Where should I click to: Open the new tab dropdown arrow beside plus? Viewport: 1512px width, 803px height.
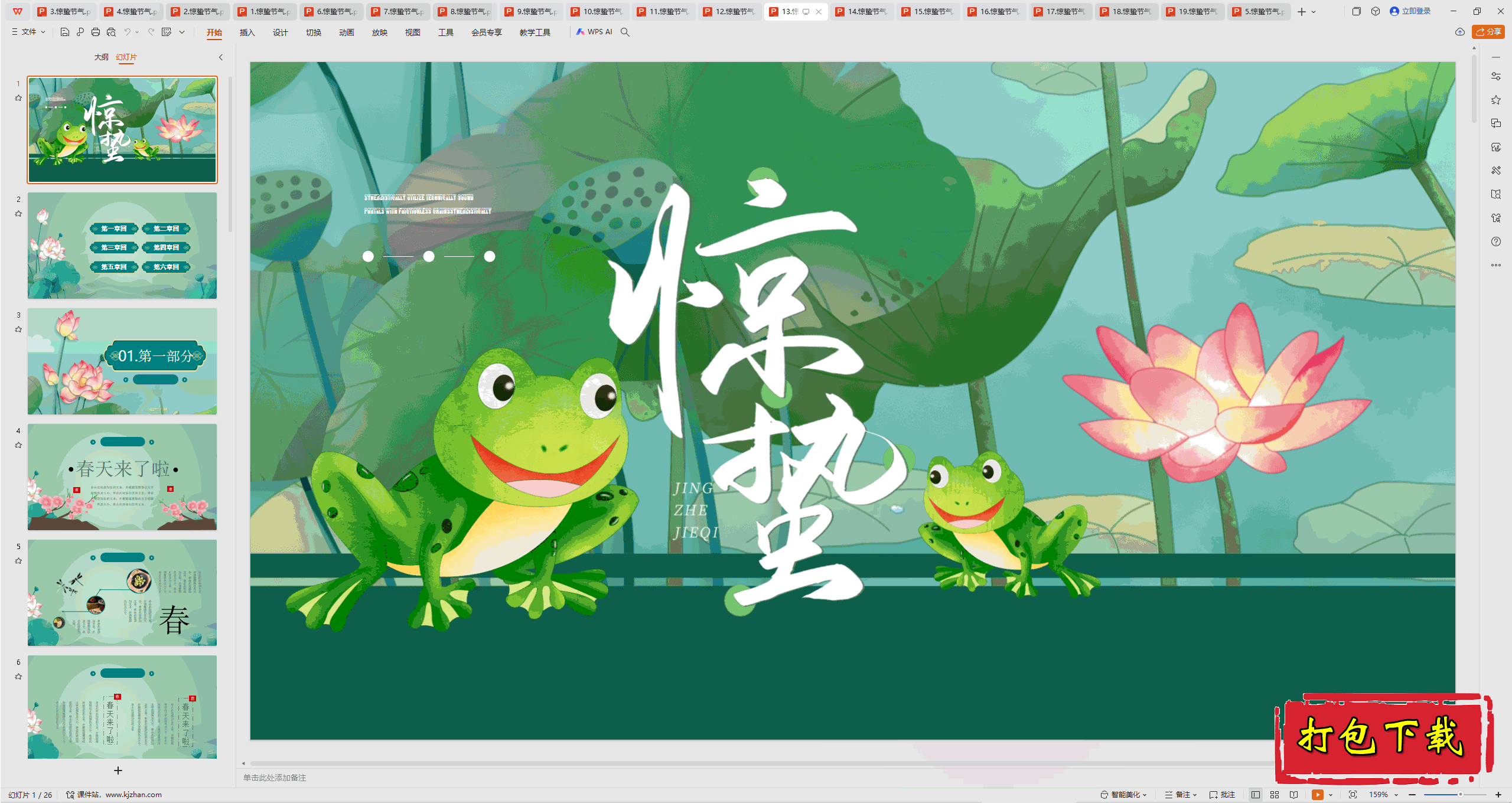tap(1314, 11)
